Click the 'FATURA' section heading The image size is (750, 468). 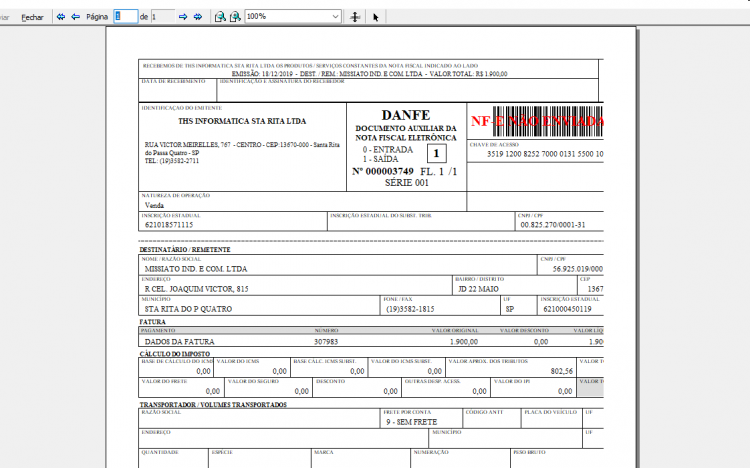click(153, 322)
